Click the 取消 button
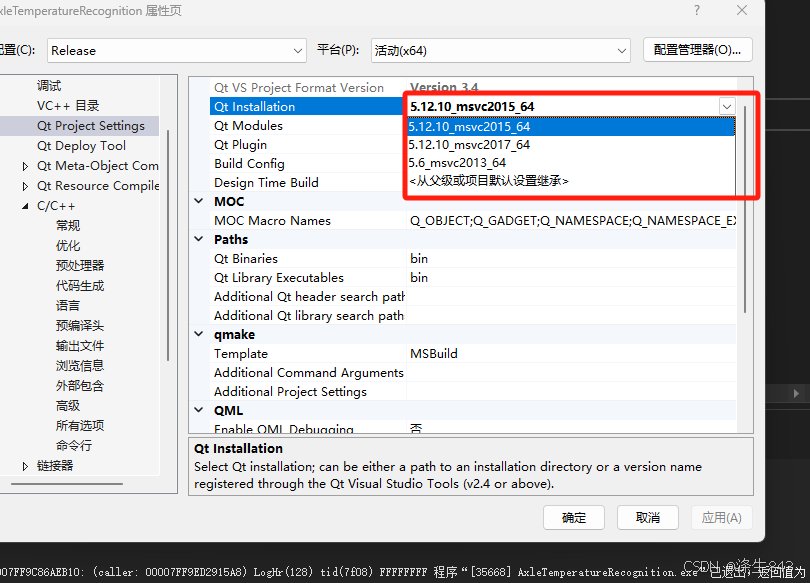Viewport: 810px width, 583px height. click(648, 517)
